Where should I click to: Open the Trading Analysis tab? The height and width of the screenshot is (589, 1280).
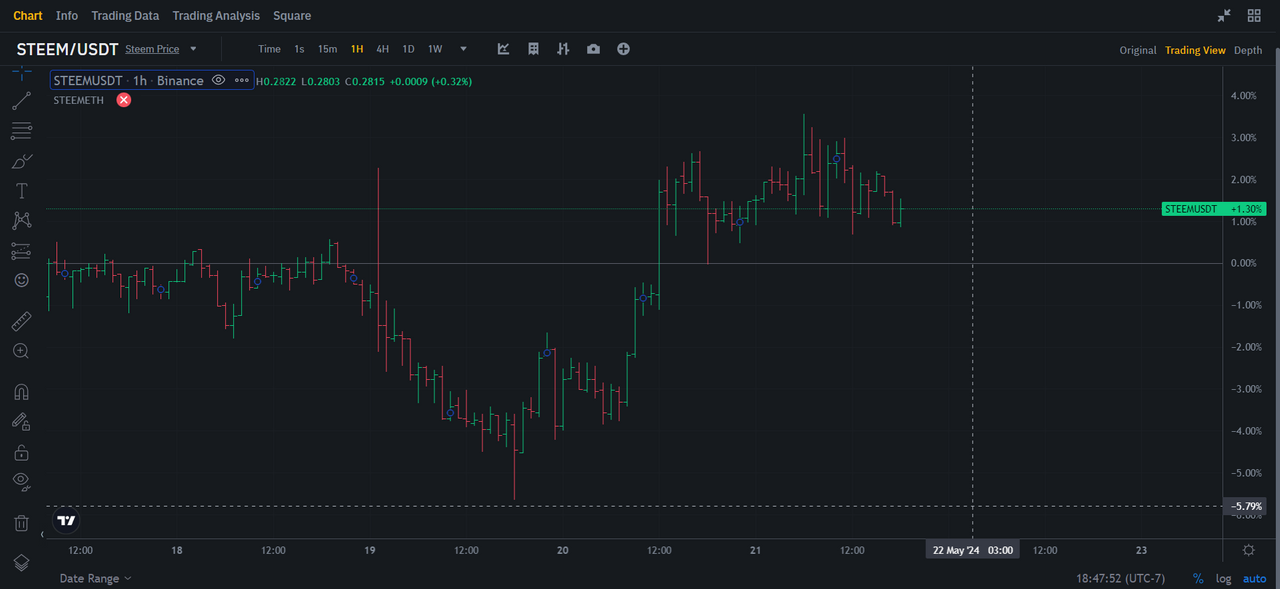(216, 16)
